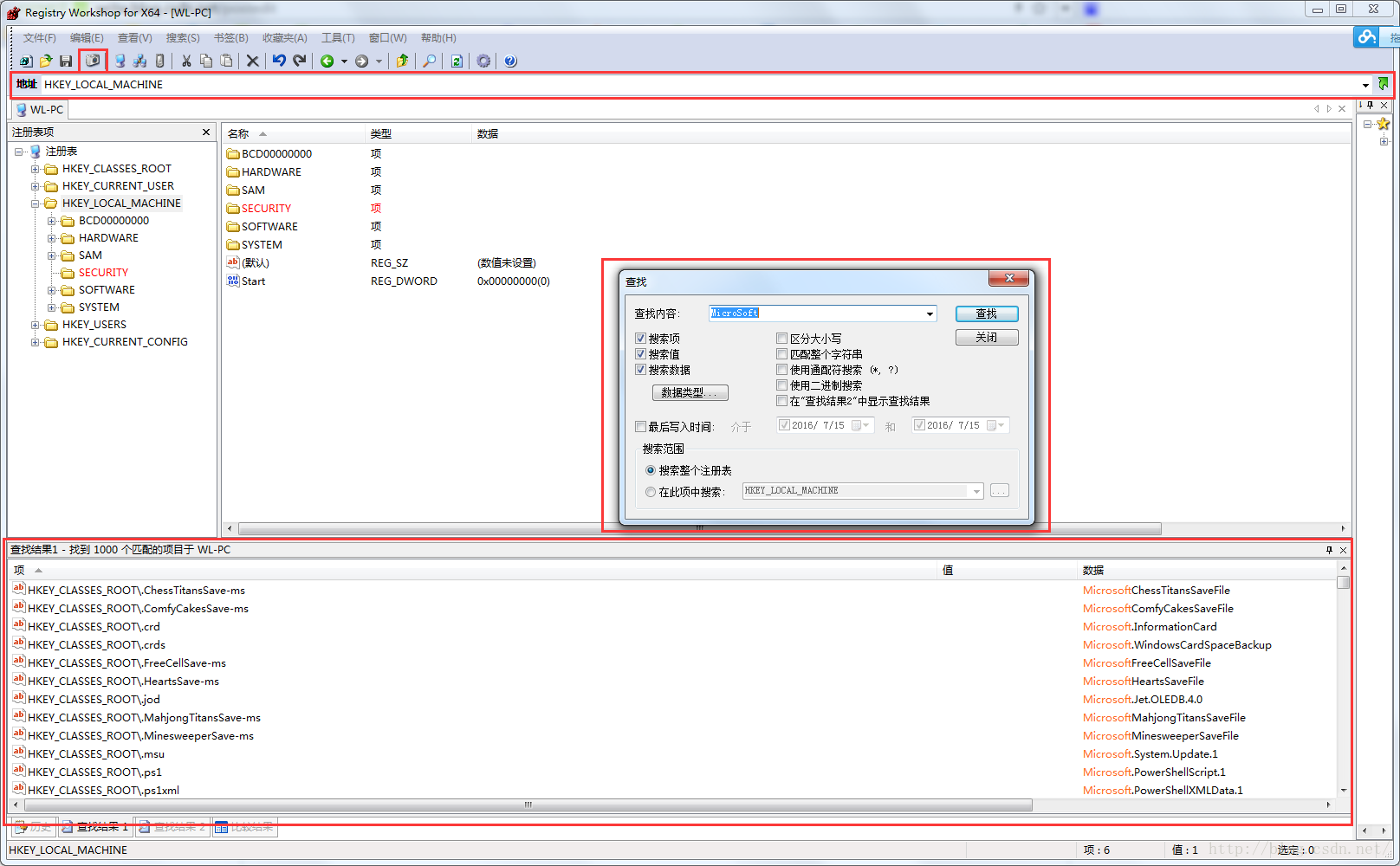Image resolution: width=1400 pixels, height=866 pixels.
Task: Click the redo arrow icon
Action: point(300,61)
